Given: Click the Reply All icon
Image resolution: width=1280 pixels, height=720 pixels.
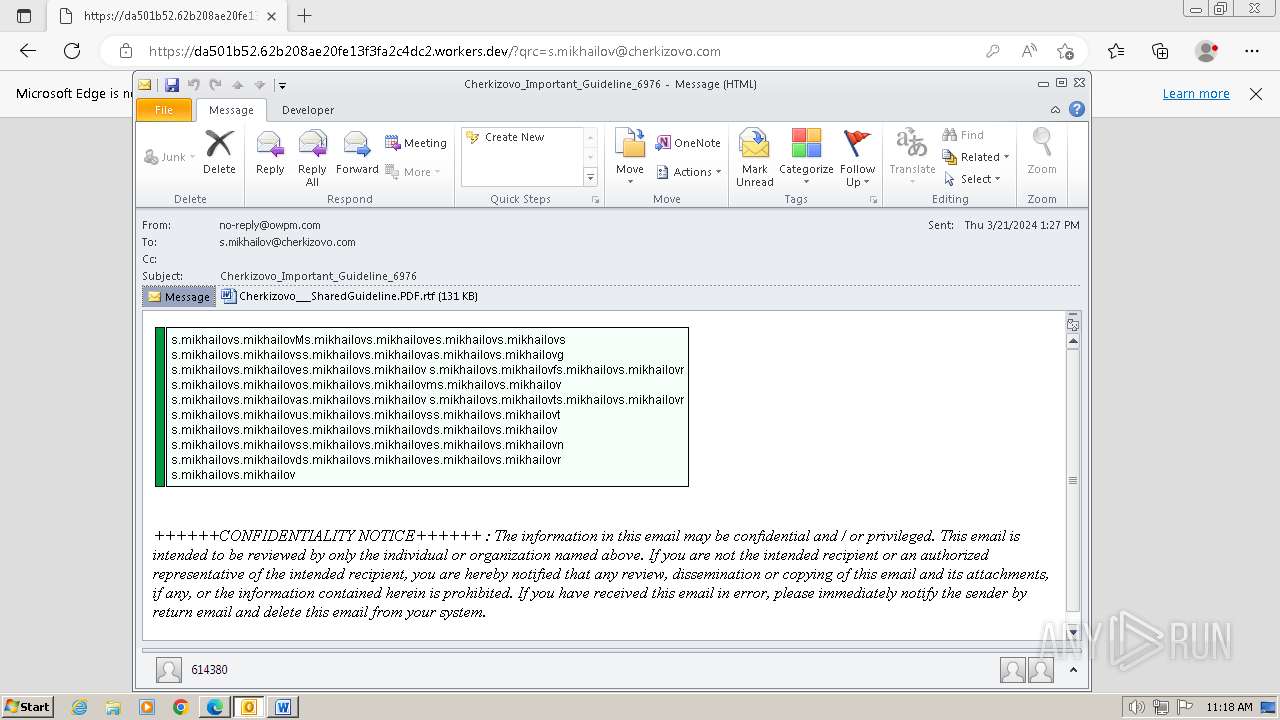Looking at the screenshot, I should coord(312,158).
